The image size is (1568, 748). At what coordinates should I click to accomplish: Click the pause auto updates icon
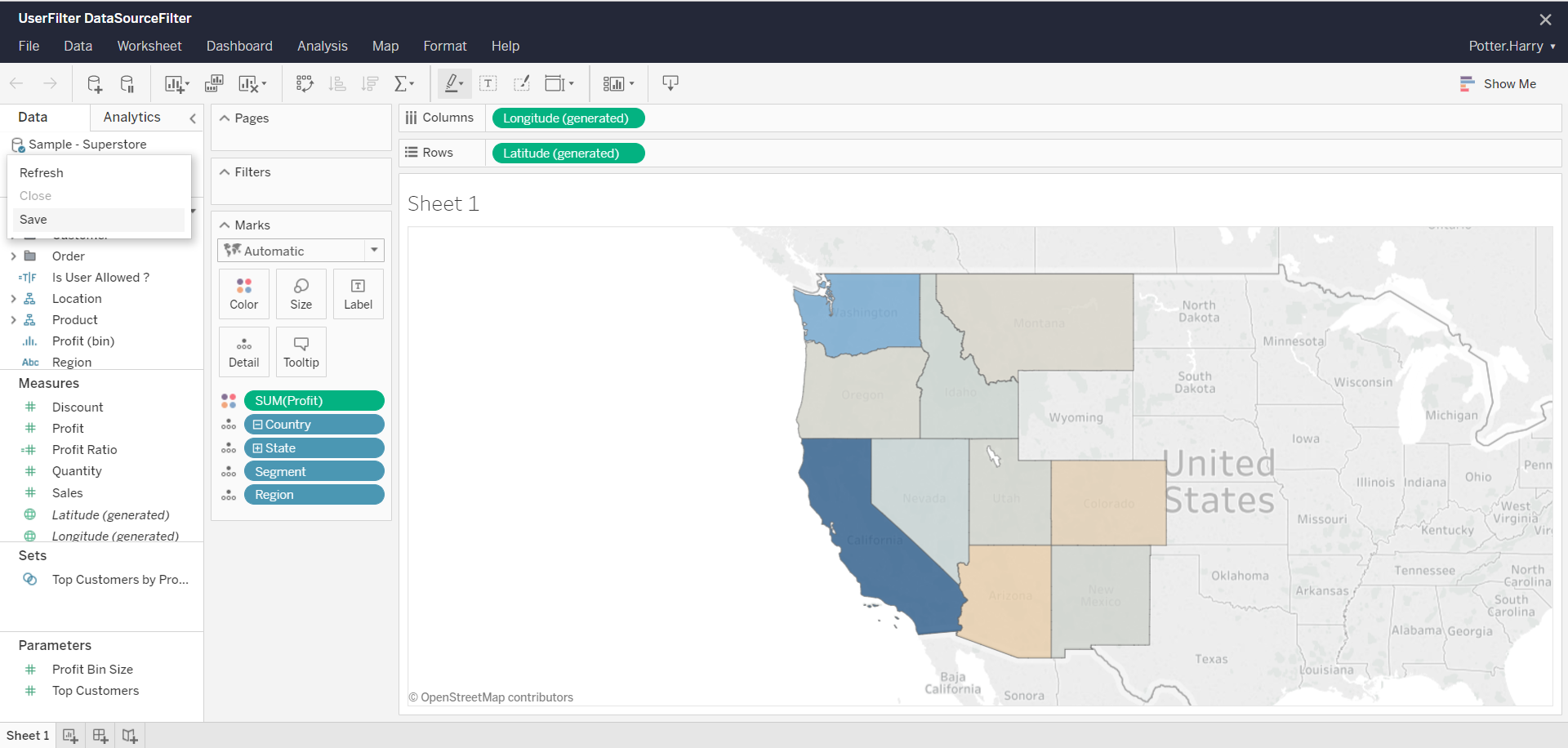tap(127, 83)
